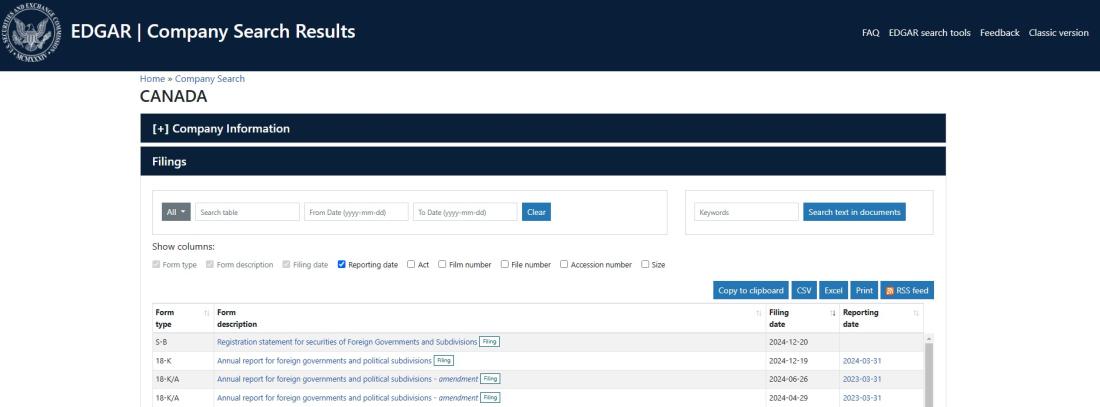Open Filing badge for 18-K annual report
The width and height of the screenshot is (1100, 407).
(x=444, y=361)
